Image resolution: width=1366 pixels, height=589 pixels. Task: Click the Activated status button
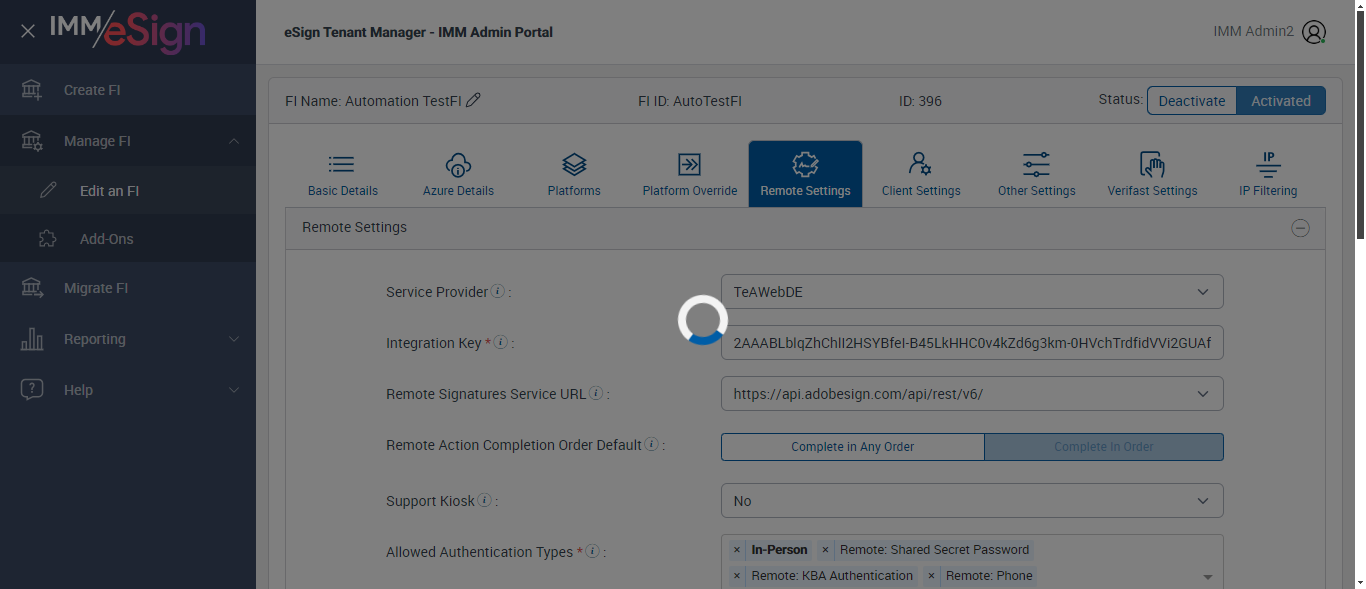click(1281, 101)
